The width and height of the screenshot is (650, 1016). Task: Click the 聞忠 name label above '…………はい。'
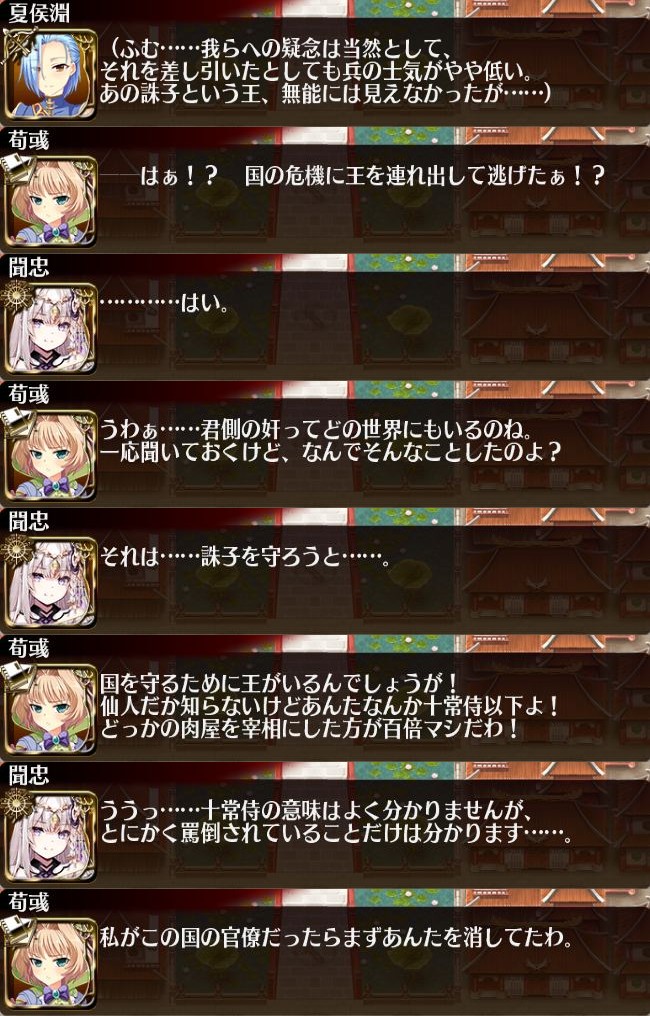(x=28, y=267)
